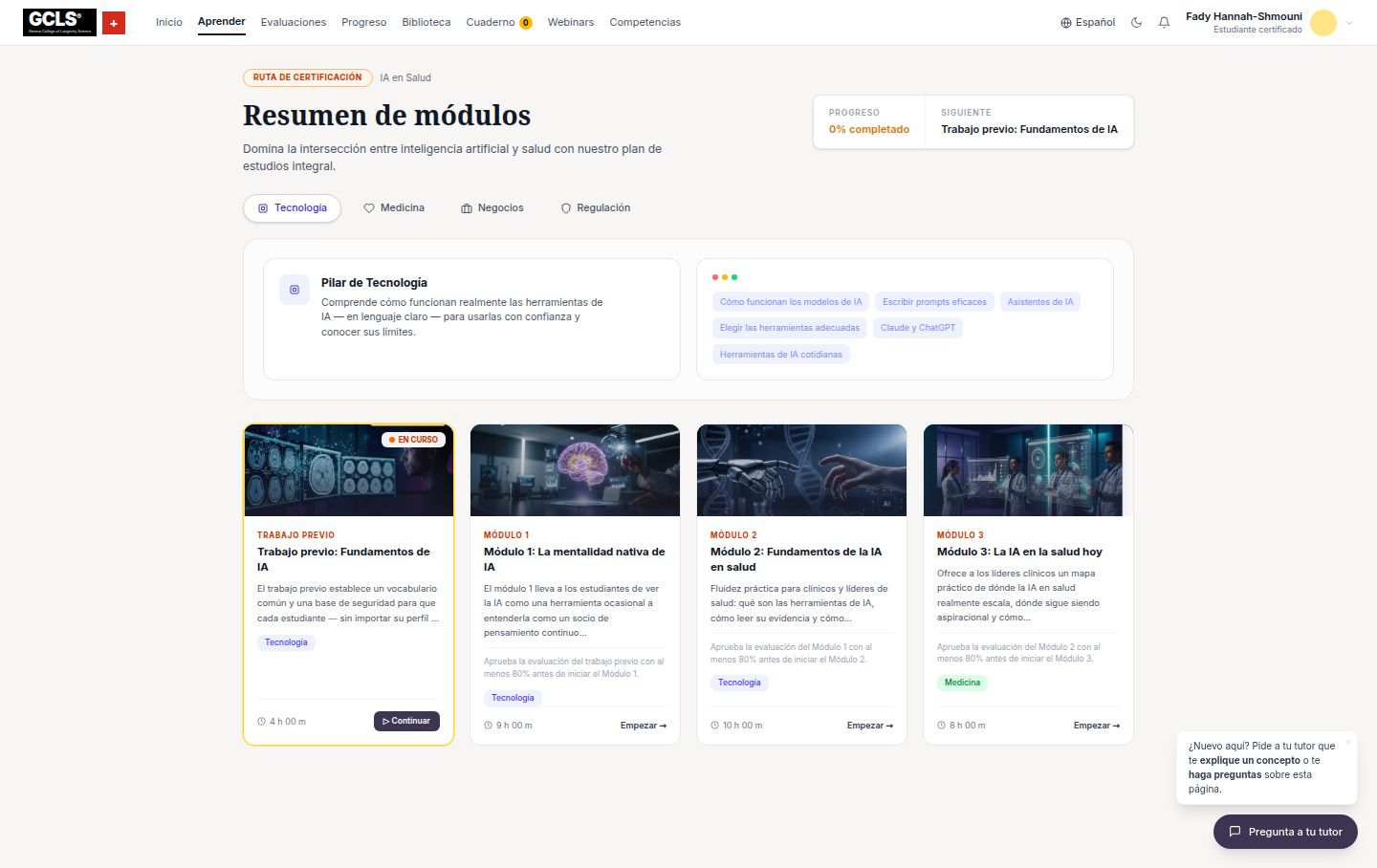Open the Trabajo previo brain scans thumbnail
Viewport: 1377px width, 868px height.
point(349,470)
